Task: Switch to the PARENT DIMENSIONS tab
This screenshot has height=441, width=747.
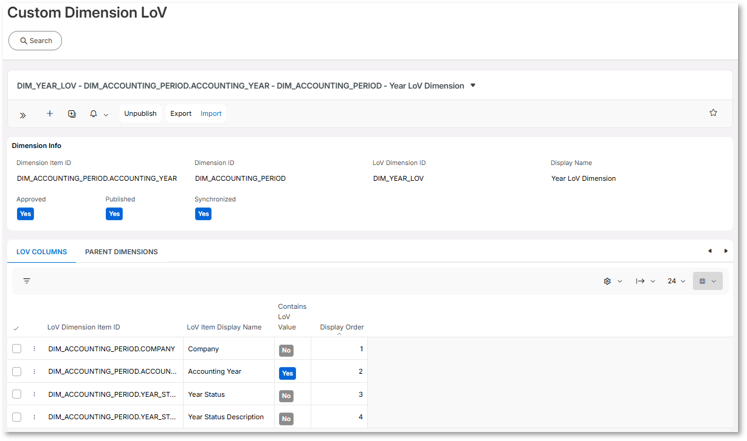Action: pyautogui.click(x=121, y=252)
